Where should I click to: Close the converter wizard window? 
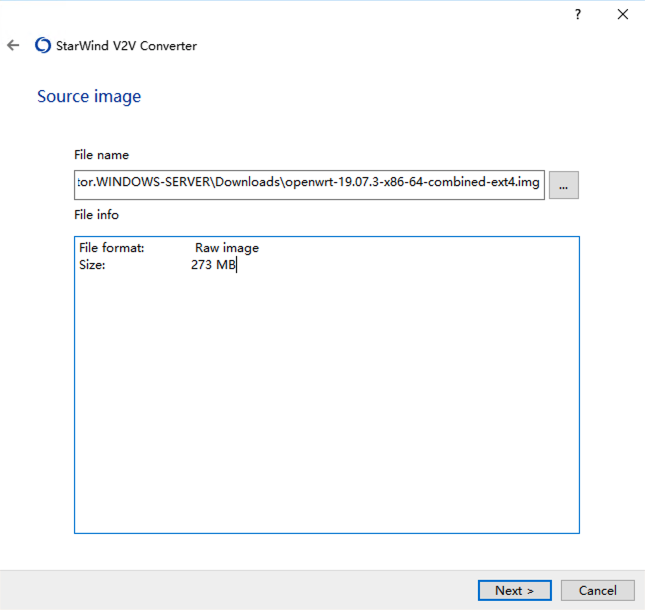(x=623, y=14)
